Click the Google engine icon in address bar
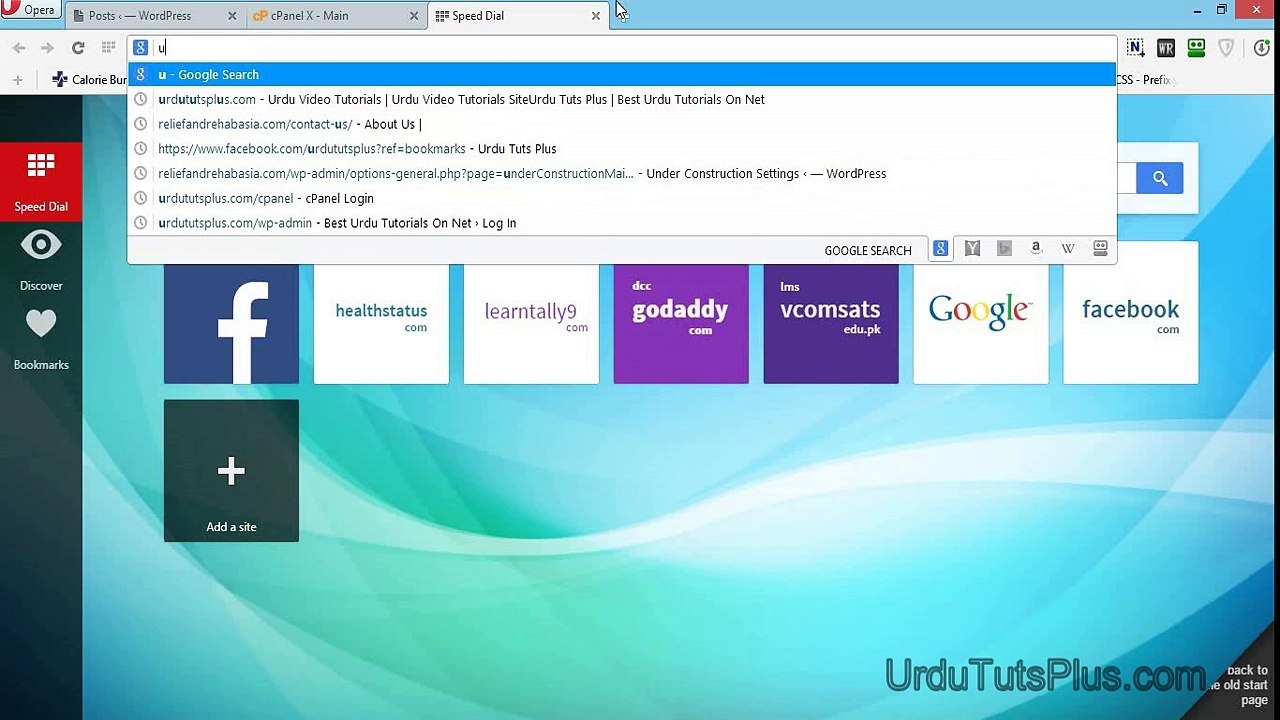The width and height of the screenshot is (1280, 720). (x=141, y=47)
